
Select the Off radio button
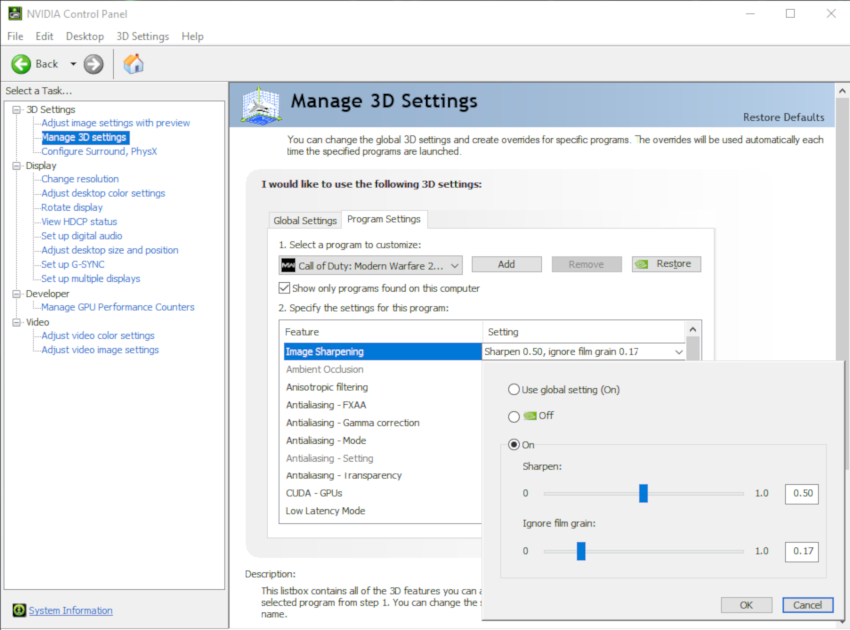[x=514, y=416]
